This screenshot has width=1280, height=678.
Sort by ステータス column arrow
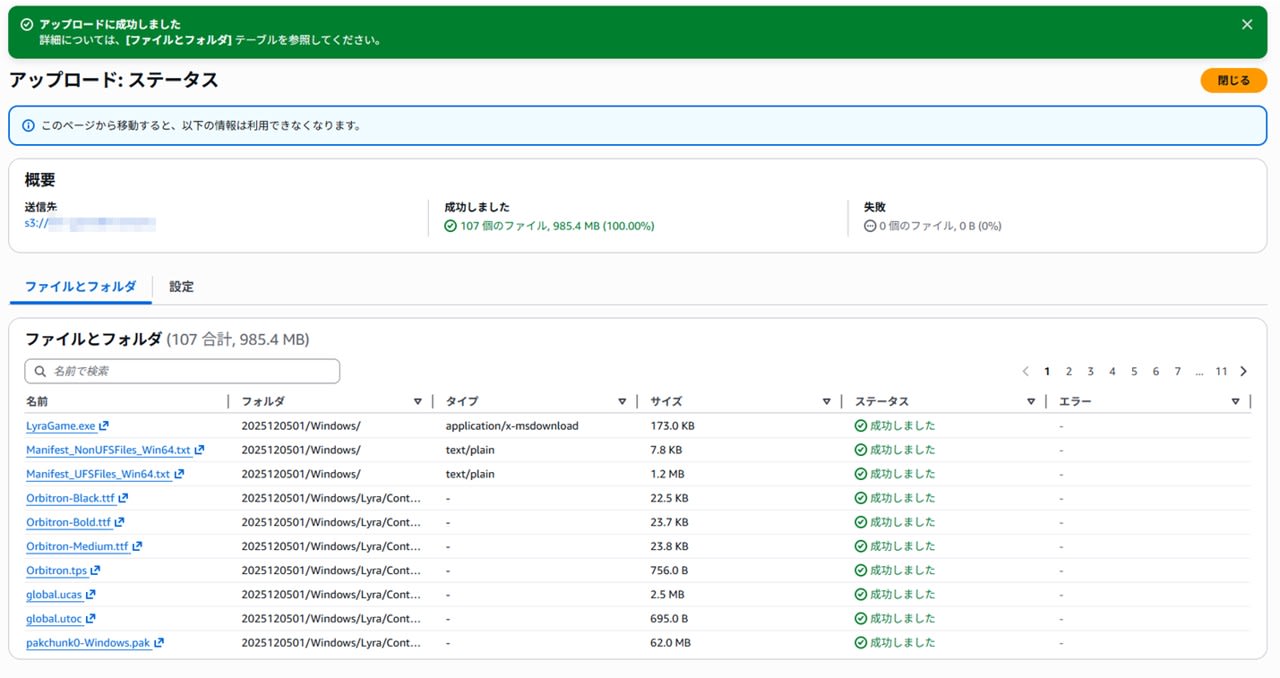(x=1030, y=402)
